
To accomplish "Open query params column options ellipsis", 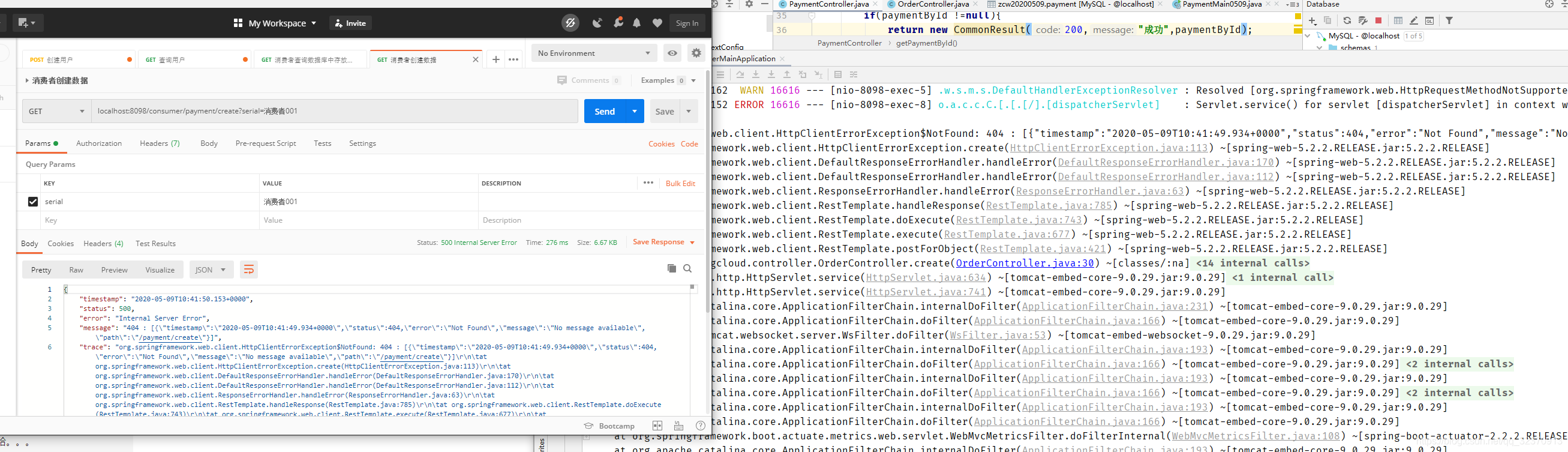I will point(648,182).
